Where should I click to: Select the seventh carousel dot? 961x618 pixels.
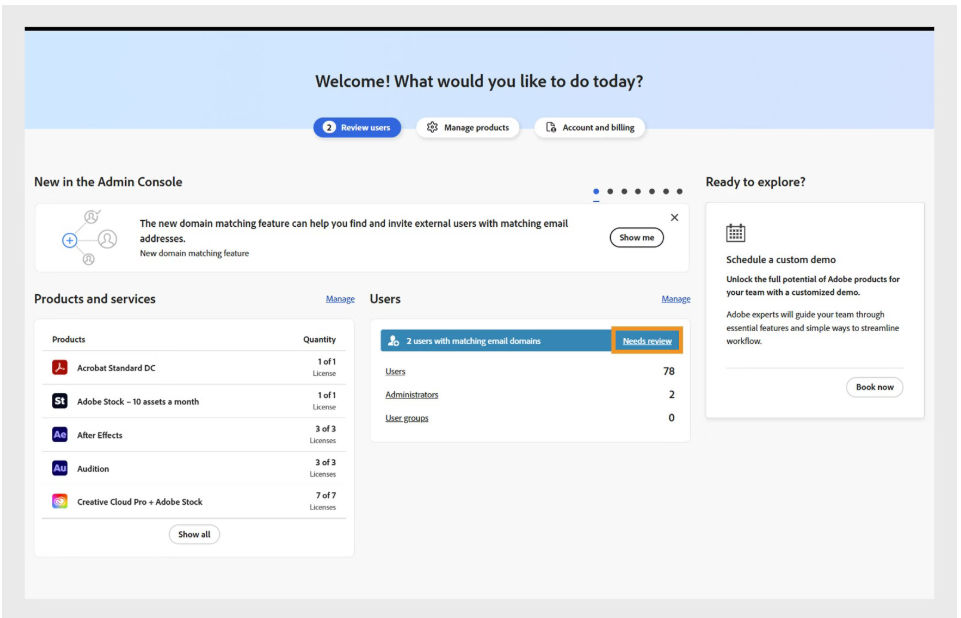click(x=680, y=191)
